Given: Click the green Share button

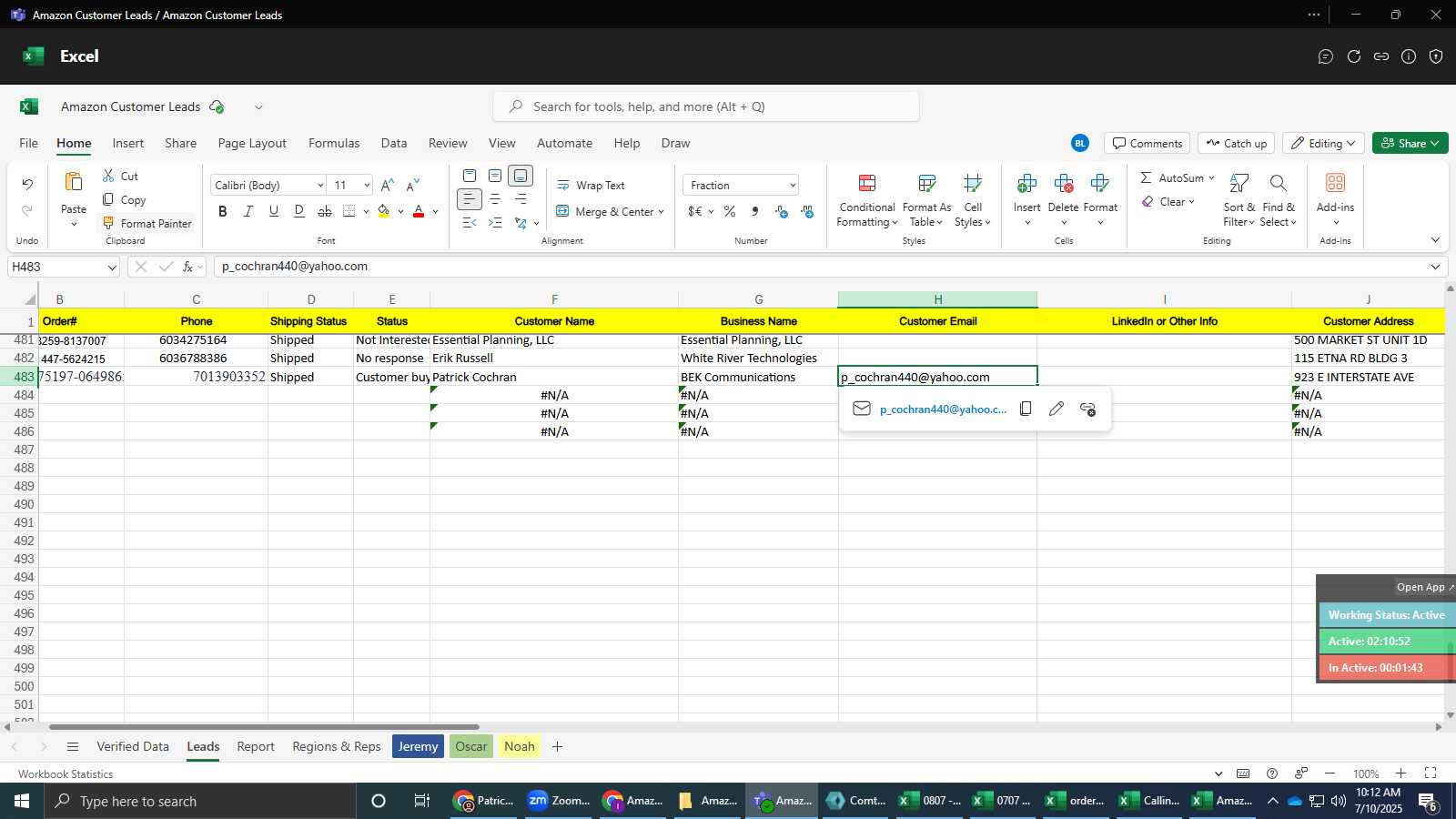Looking at the screenshot, I should point(1410,143).
